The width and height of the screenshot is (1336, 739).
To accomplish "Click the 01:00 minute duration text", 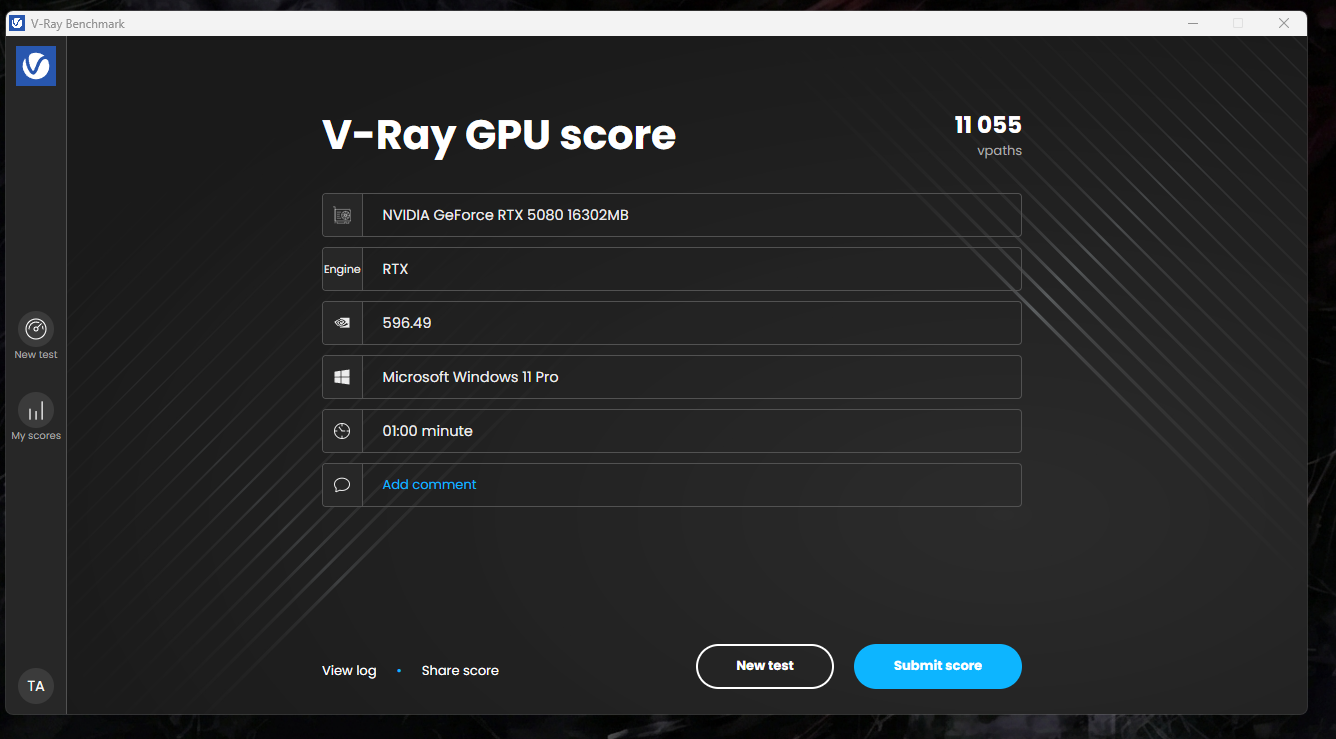I will coord(428,431).
